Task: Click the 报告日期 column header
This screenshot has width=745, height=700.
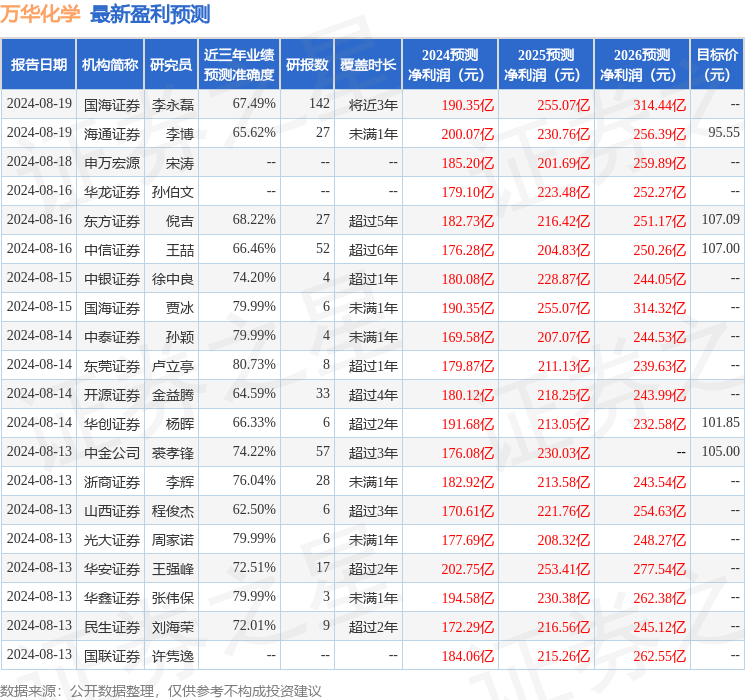Action: click(x=38, y=65)
